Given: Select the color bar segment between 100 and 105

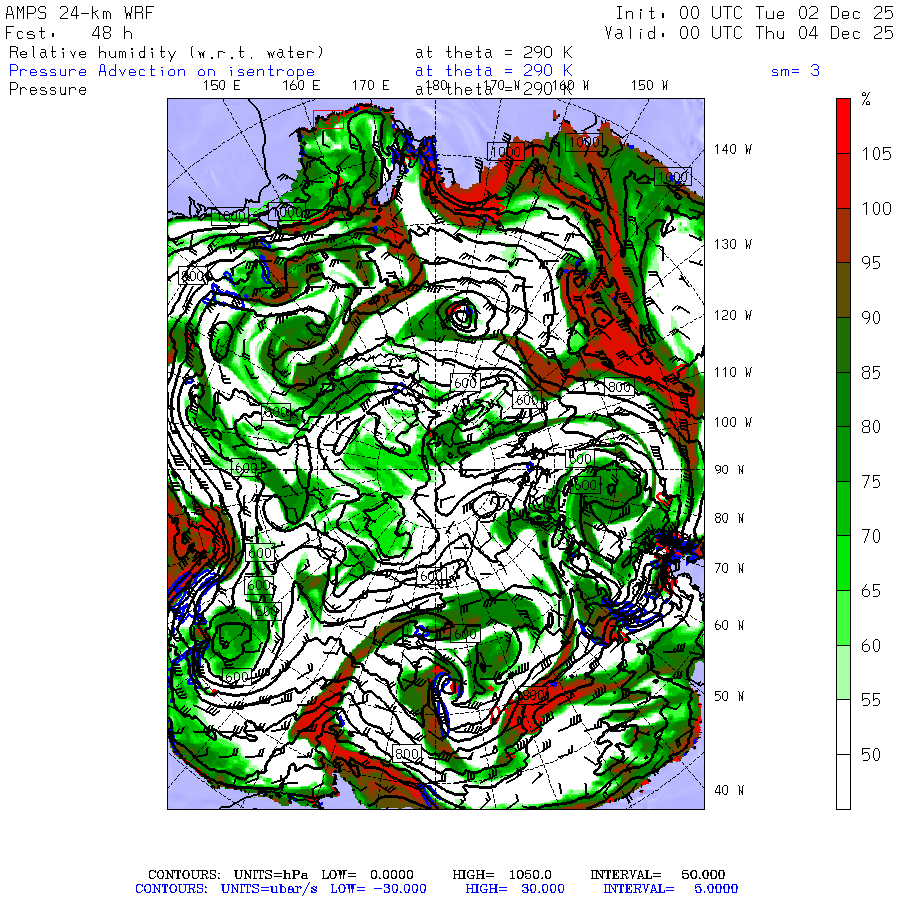Looking at the screenshot, I should 843,181.
